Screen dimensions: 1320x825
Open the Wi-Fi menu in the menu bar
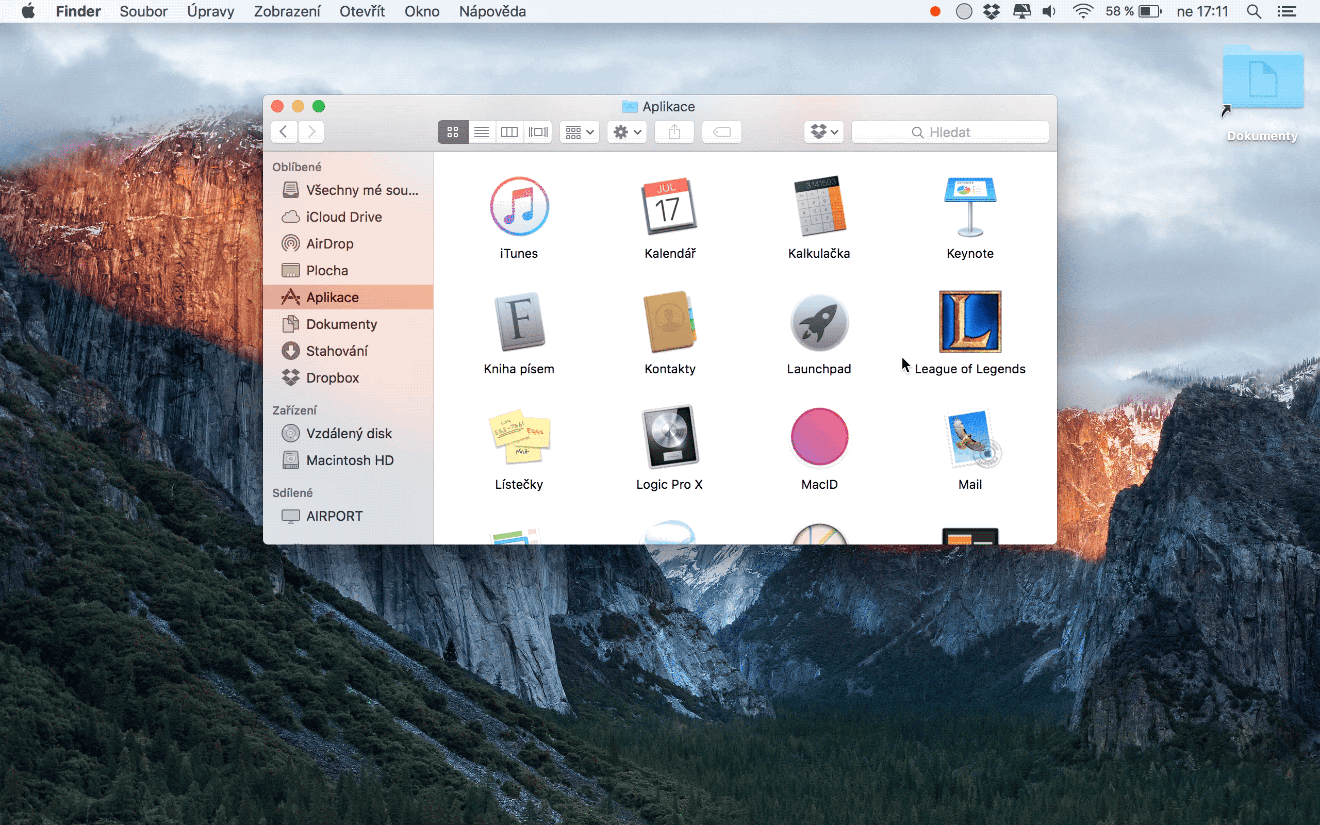(x=1083, y=12)
